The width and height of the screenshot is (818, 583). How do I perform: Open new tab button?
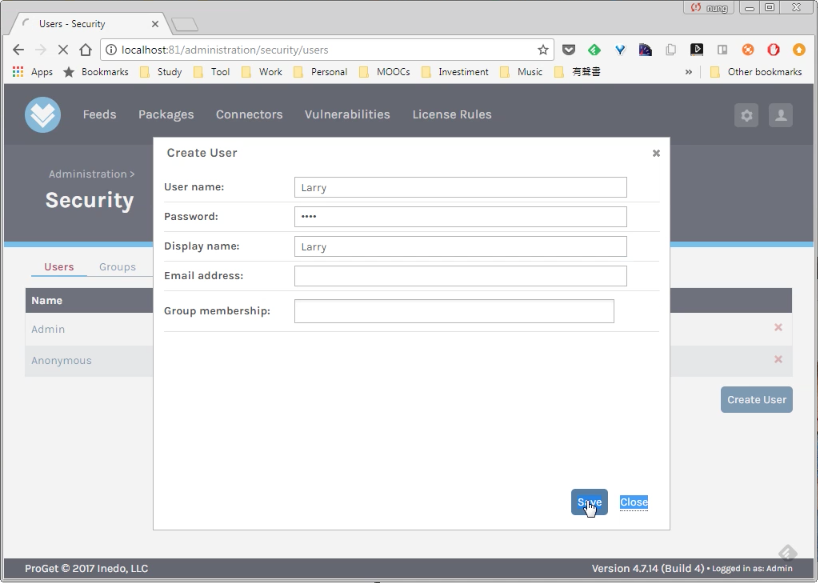tap(184, 24)
